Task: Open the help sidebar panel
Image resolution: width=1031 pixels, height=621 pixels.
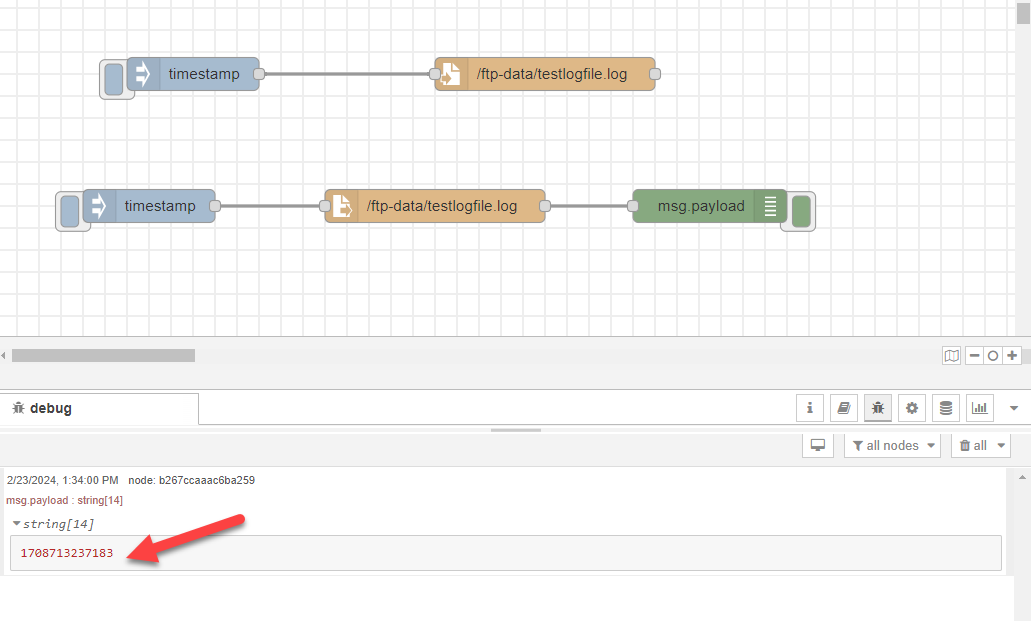Action: (845, 408)
